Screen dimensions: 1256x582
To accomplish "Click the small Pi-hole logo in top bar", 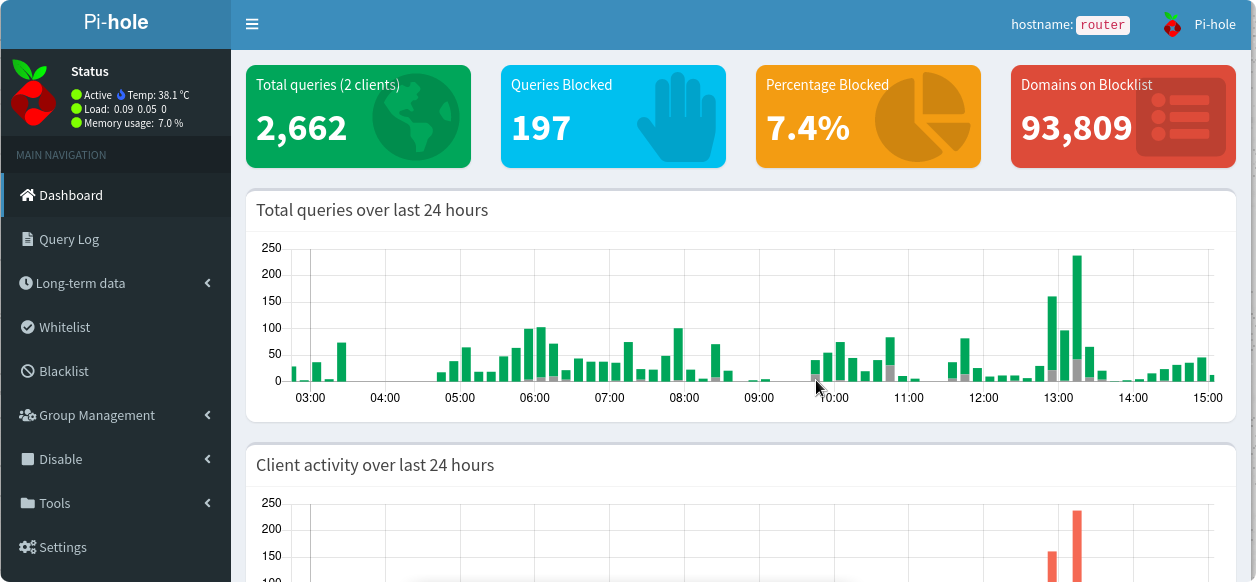I will 1172,25.
